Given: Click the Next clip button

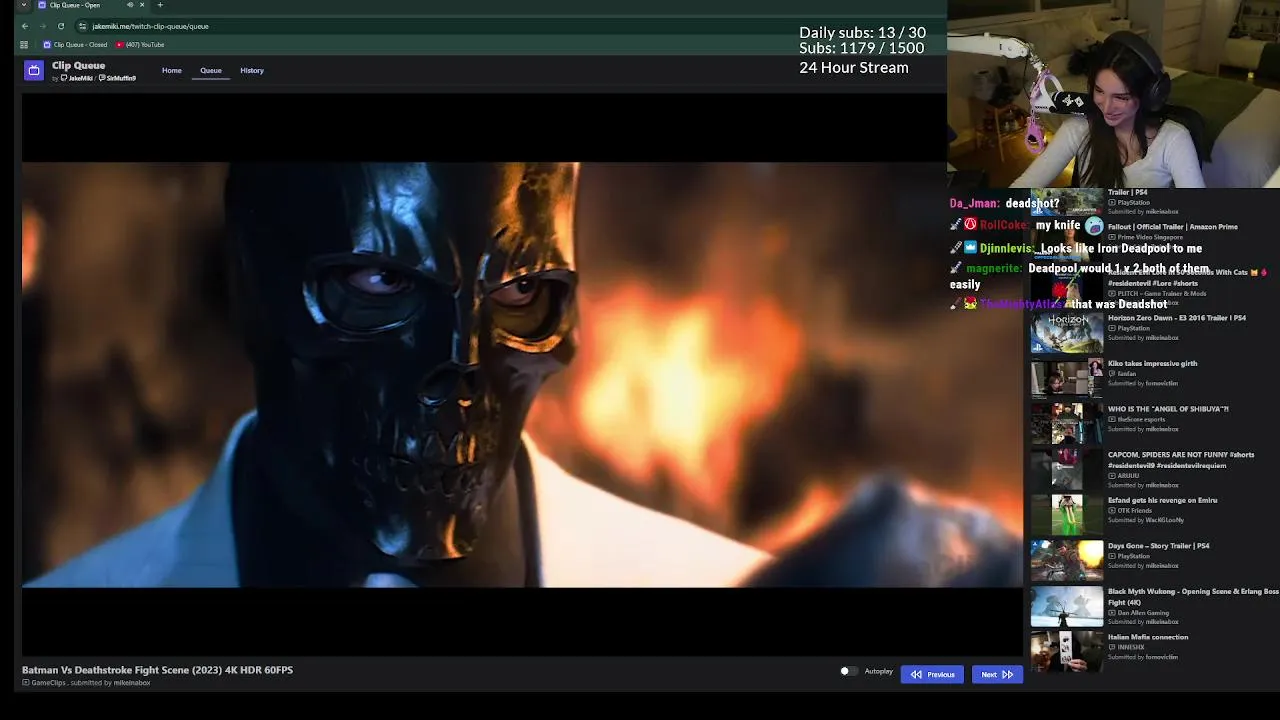Looking at the screenshot, I should point(997,674).
